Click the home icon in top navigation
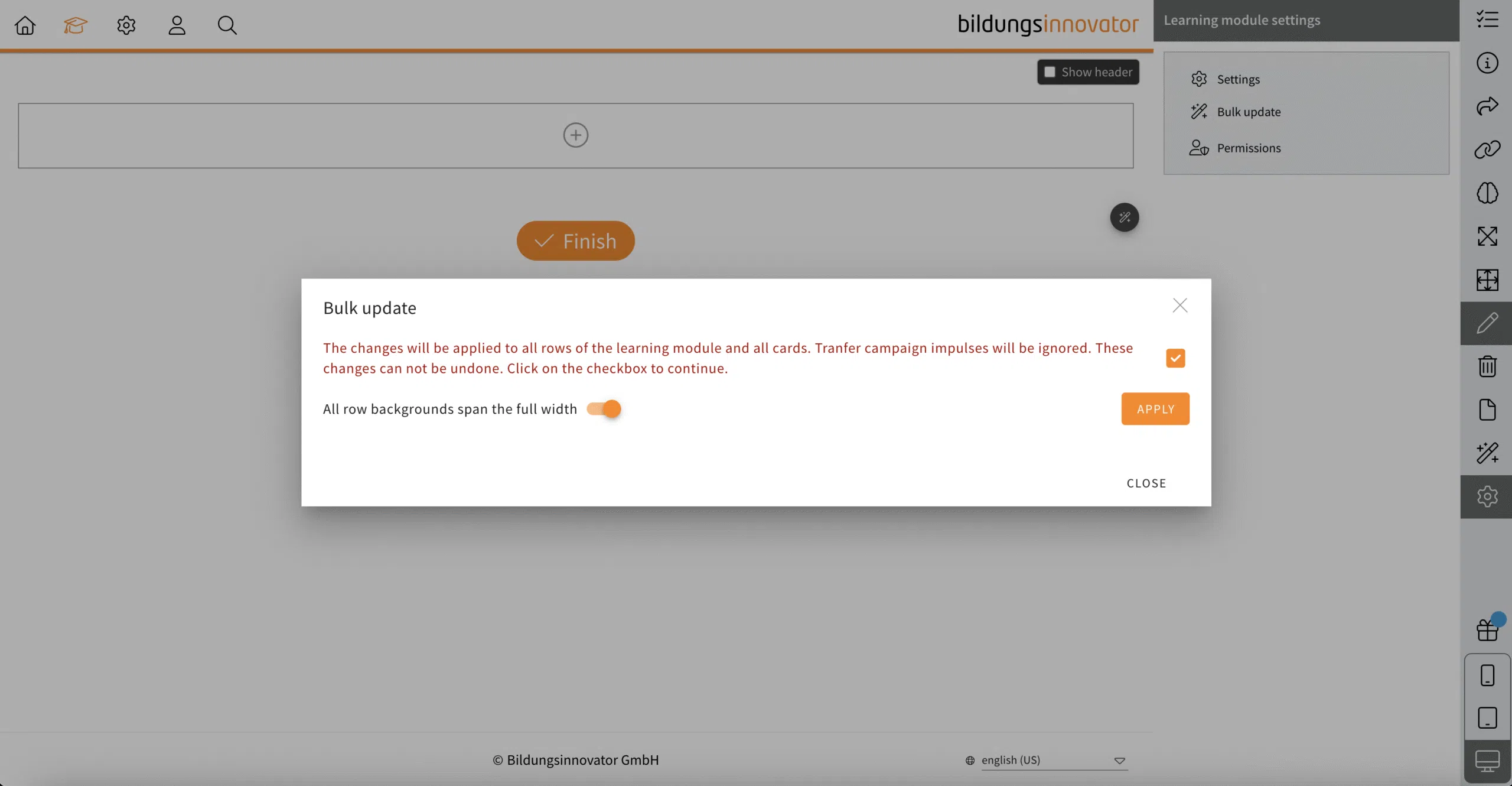The width and height of the screenshot is (1512, 786). [25, 25]
